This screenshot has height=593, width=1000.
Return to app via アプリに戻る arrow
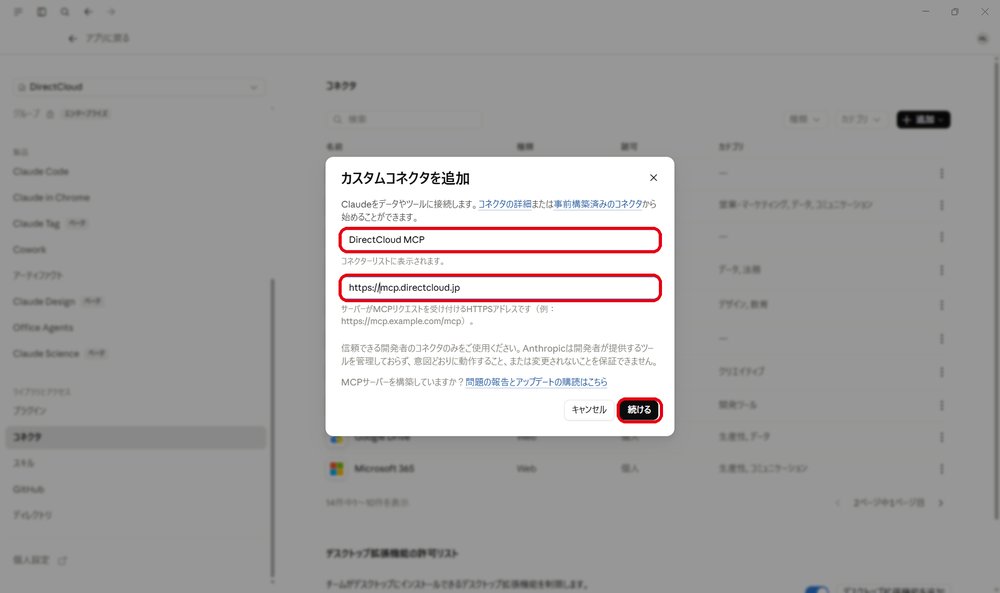pyautogui.click(x=72, y=38)
